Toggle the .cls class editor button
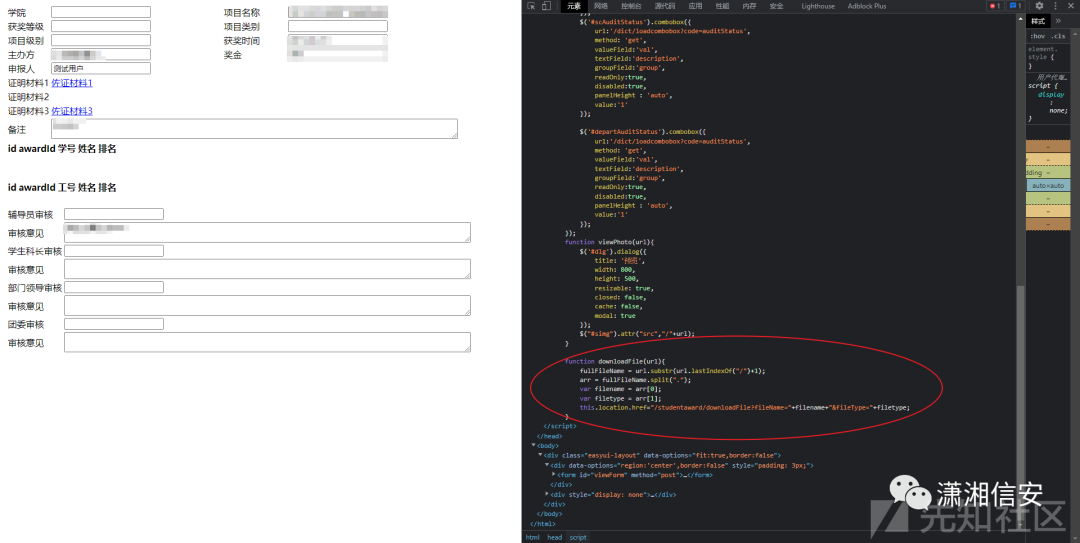Screen dimensions: 1080x543 1058,36
